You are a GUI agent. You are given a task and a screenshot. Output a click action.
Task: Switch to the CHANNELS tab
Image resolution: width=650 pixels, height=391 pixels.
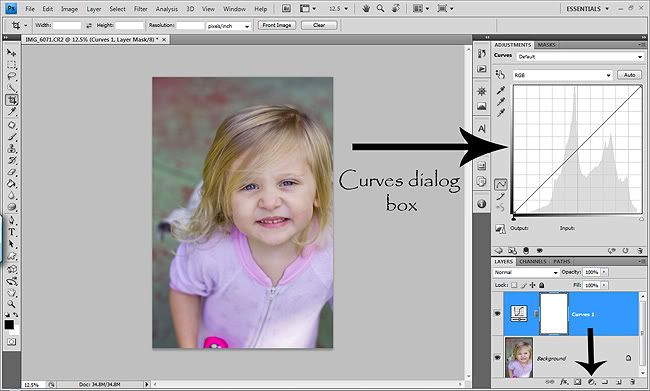pyautogui.click(x=533, y=261)
